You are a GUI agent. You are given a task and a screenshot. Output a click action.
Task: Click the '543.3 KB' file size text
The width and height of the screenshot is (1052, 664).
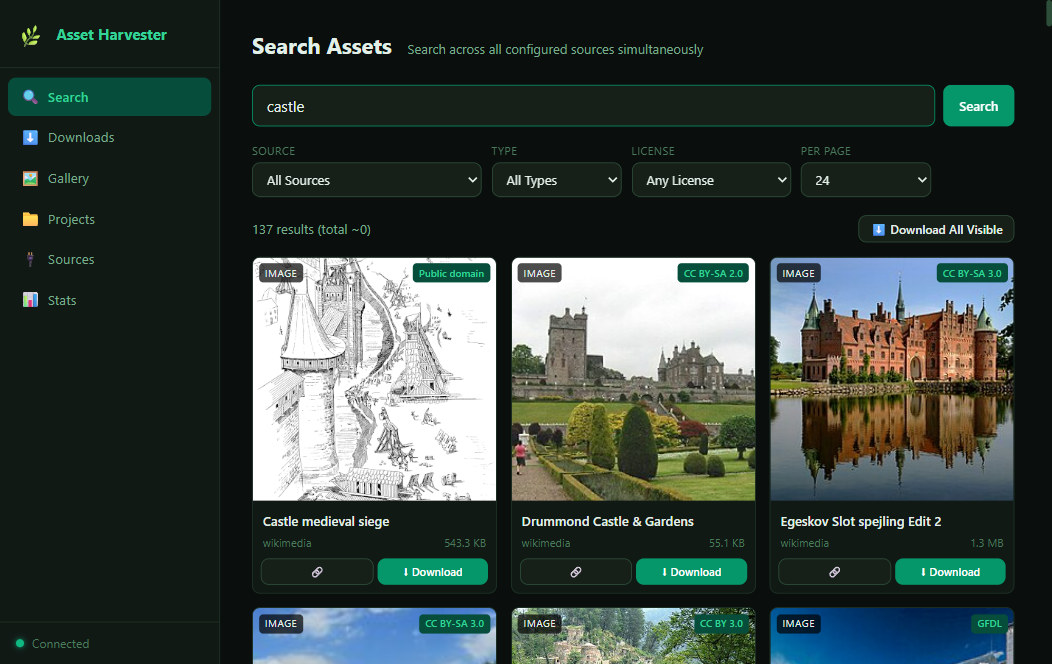(465, 543)
